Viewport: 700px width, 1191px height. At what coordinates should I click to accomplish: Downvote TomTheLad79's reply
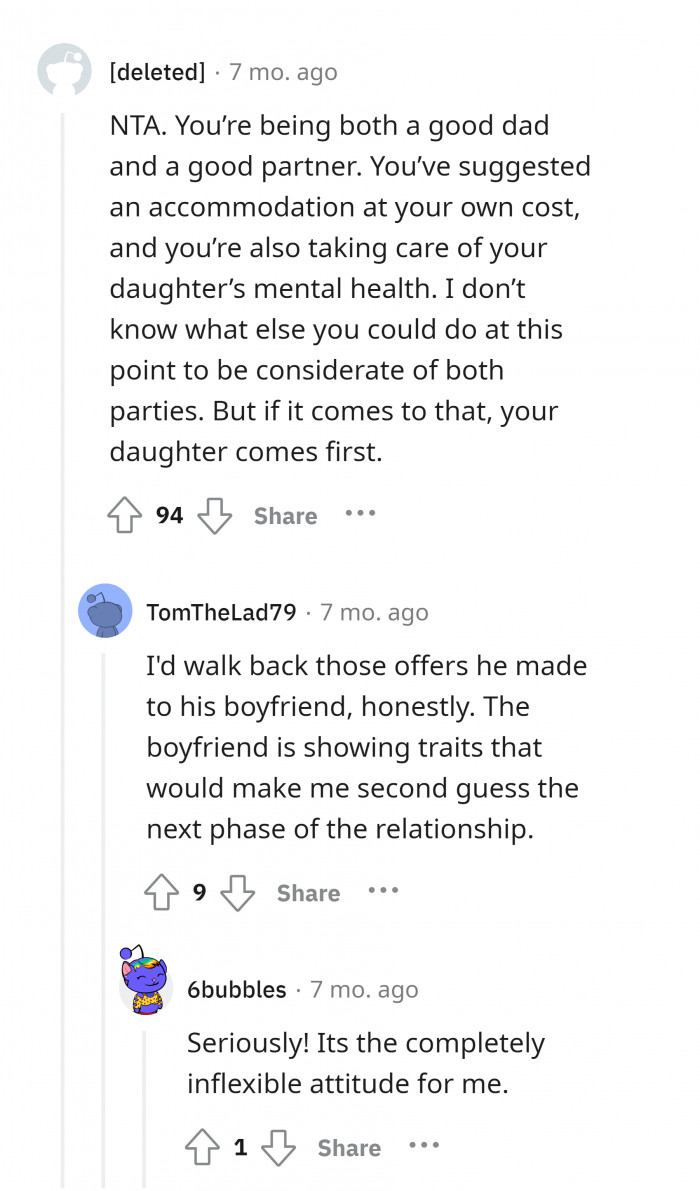click(238, 892)
